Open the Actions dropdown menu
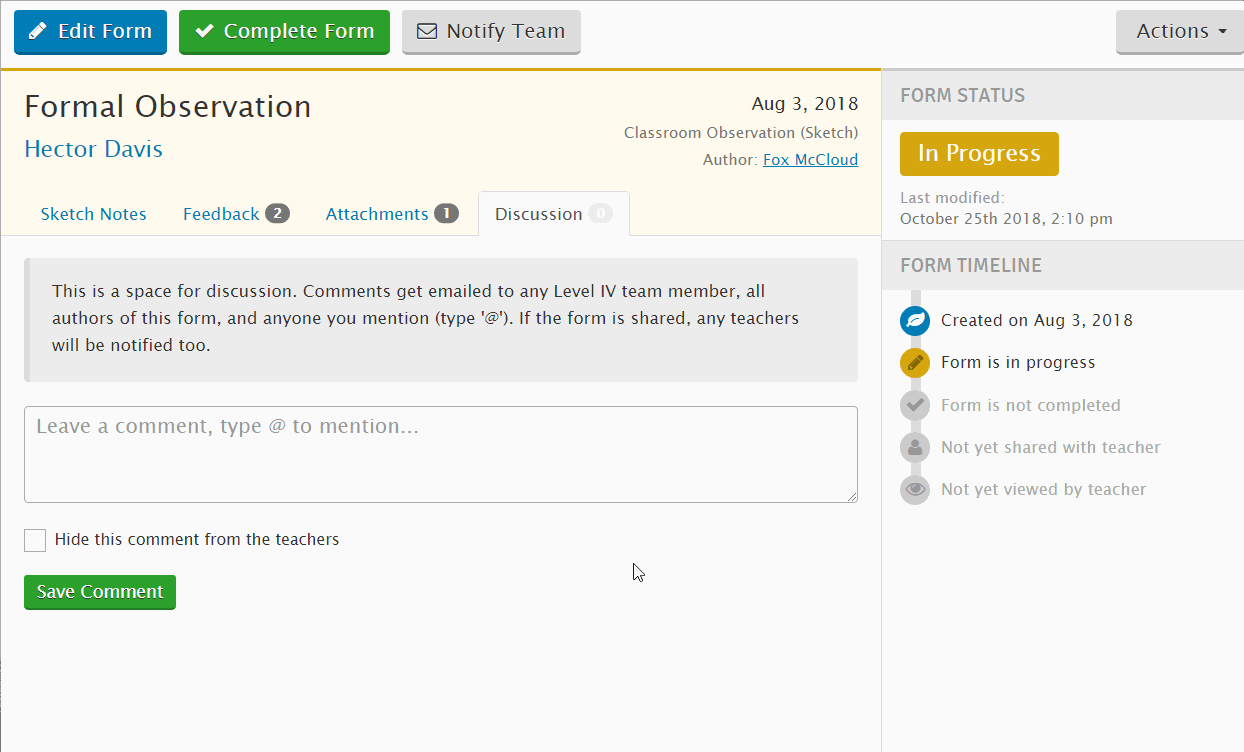The image size is (1244, 752). pos(1180,31)
